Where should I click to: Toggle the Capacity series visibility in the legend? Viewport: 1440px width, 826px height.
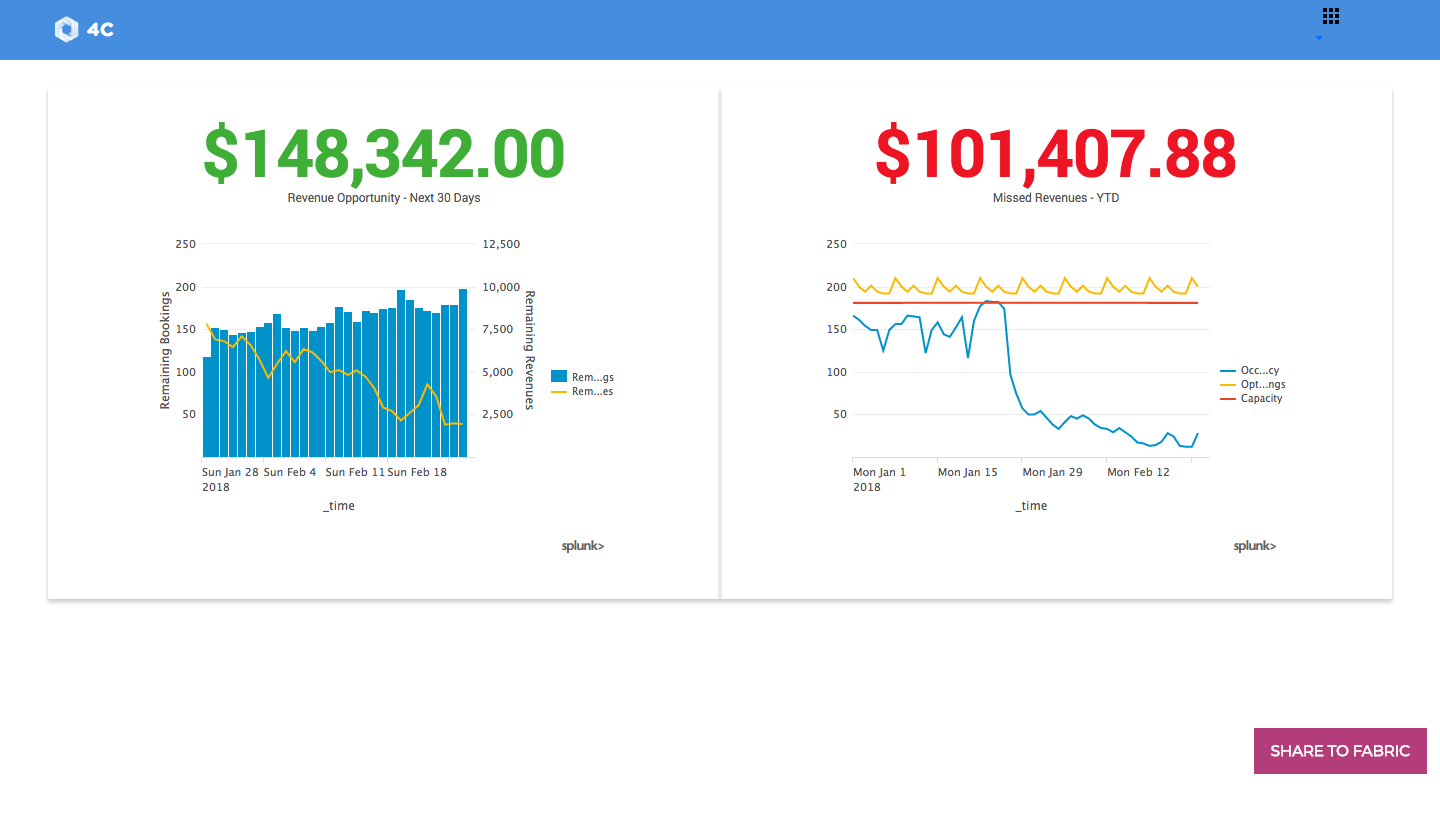[1257, 398]
